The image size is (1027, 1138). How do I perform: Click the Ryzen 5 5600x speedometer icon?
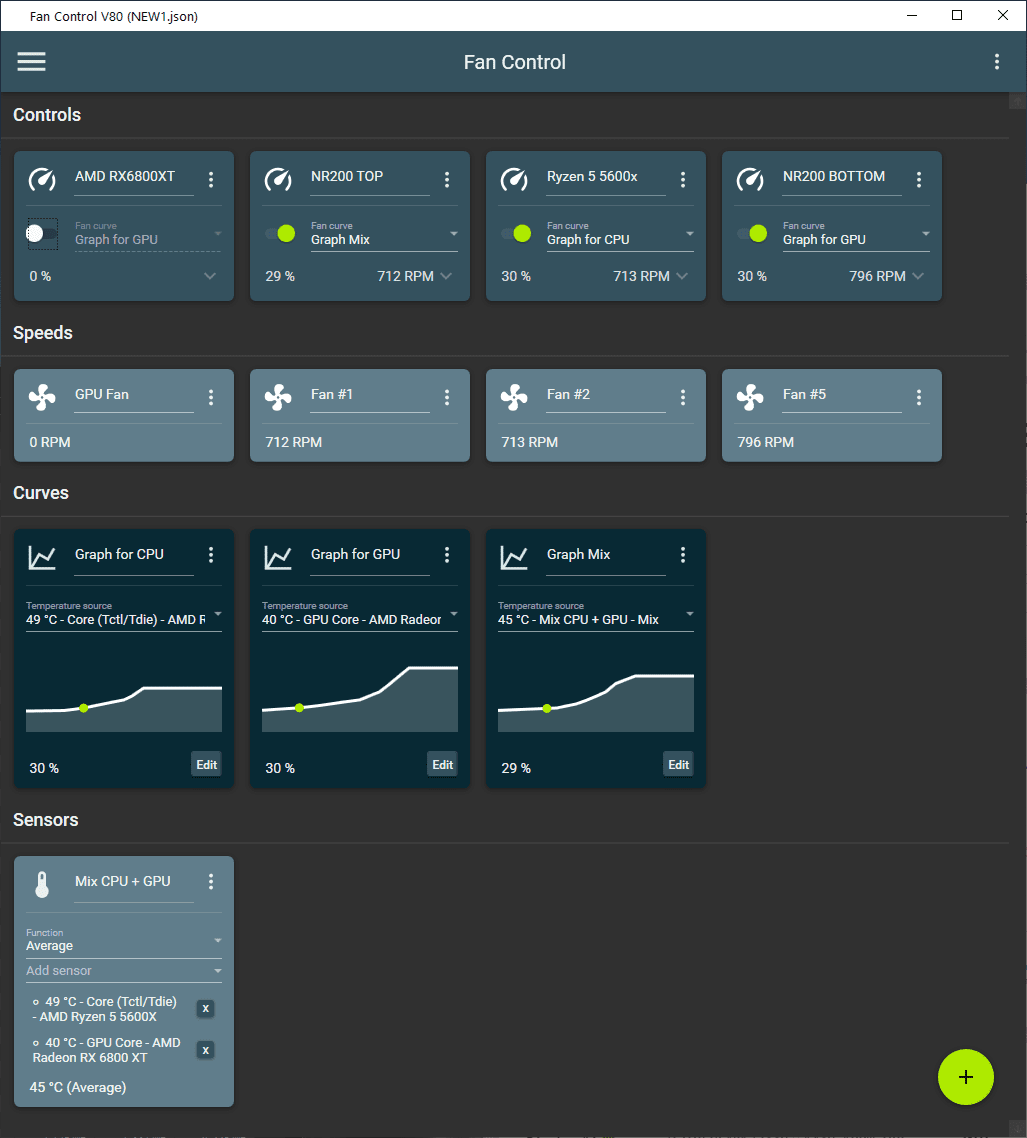(x=514, y=179)
